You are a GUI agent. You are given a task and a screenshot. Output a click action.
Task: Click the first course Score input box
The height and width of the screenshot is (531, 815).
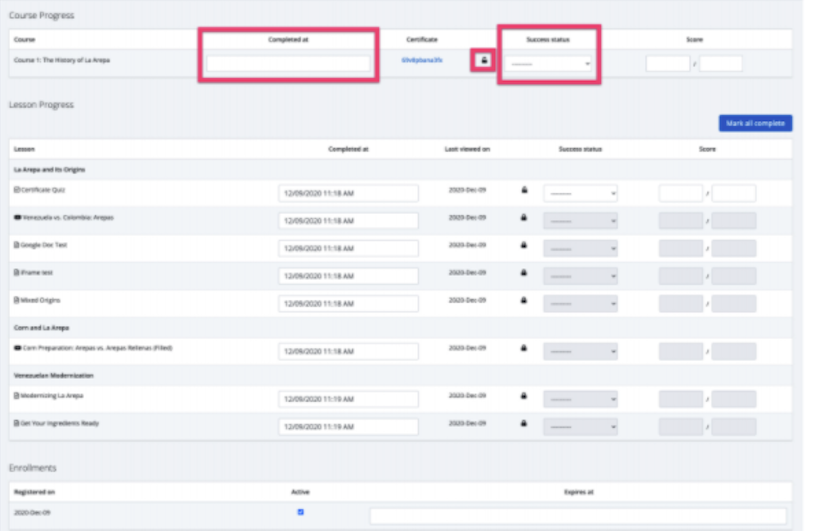tap(667, 64)
